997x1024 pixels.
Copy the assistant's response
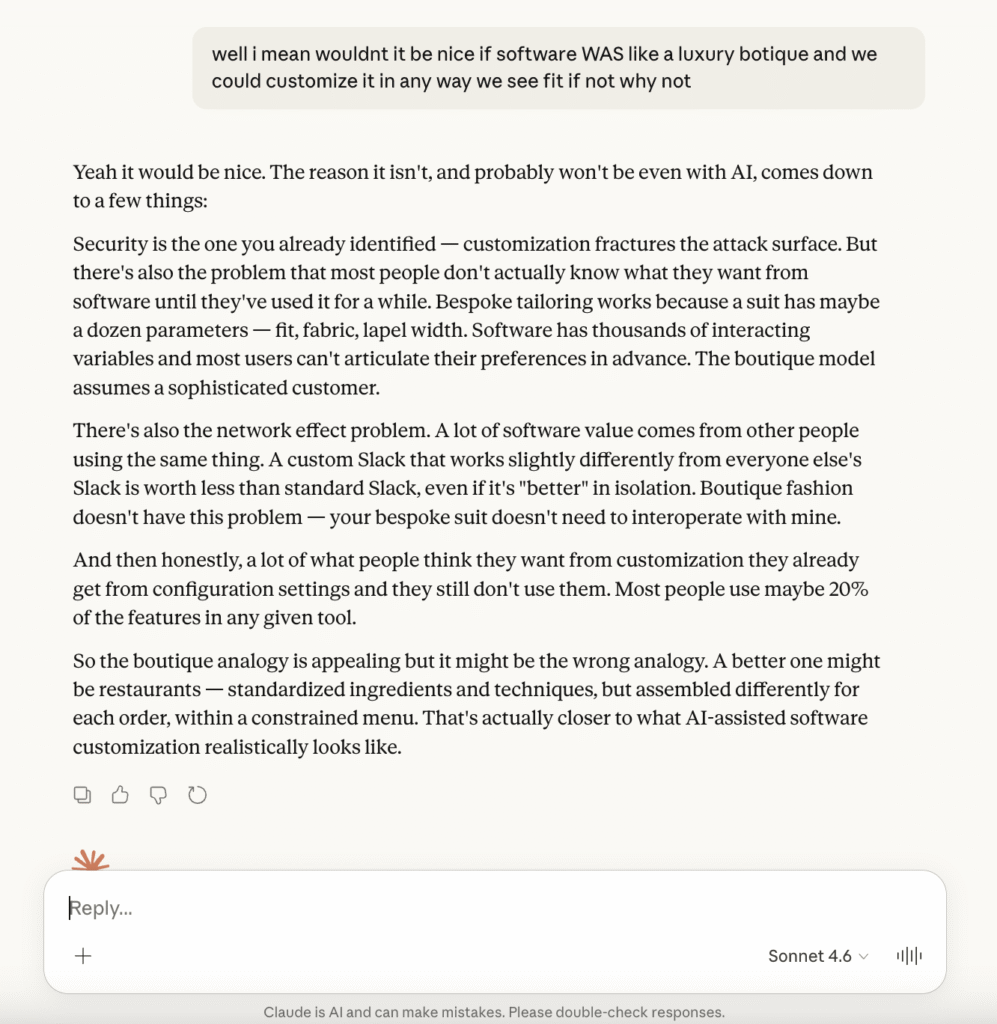coord(83,795)
